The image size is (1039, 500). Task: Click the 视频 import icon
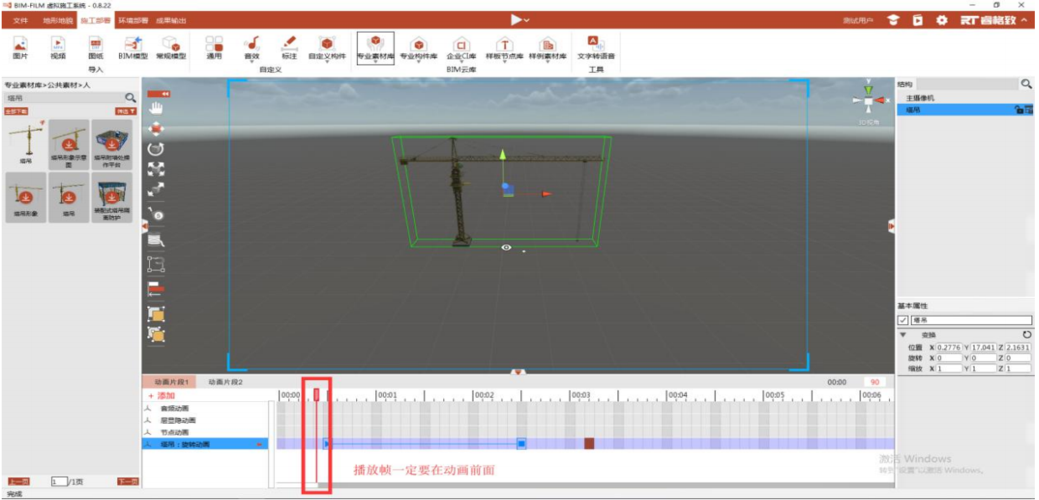[58, 47]
